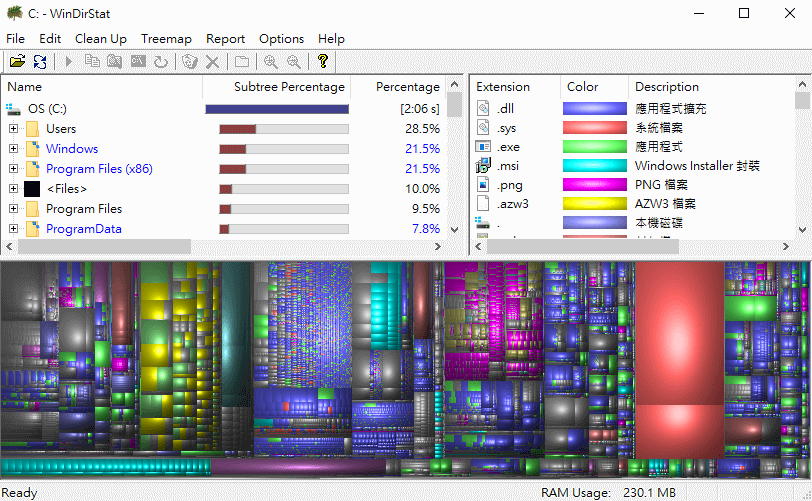The height and width of the screenshot is (501, 812).
Task: Click the yellow color swatch for .azw3
Action: point(595,204)
